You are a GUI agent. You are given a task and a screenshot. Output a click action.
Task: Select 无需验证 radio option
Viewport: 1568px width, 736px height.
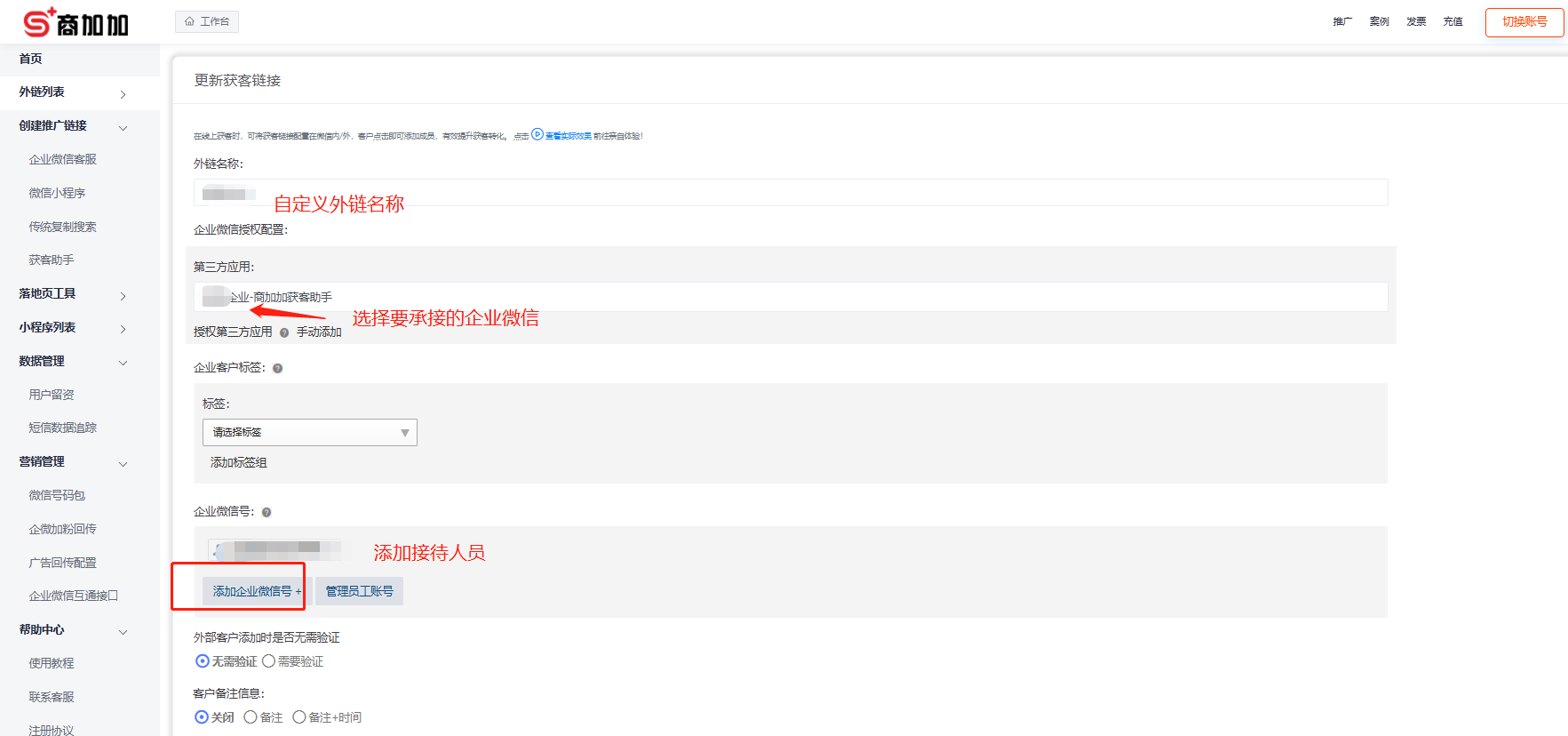coord(203,661)
